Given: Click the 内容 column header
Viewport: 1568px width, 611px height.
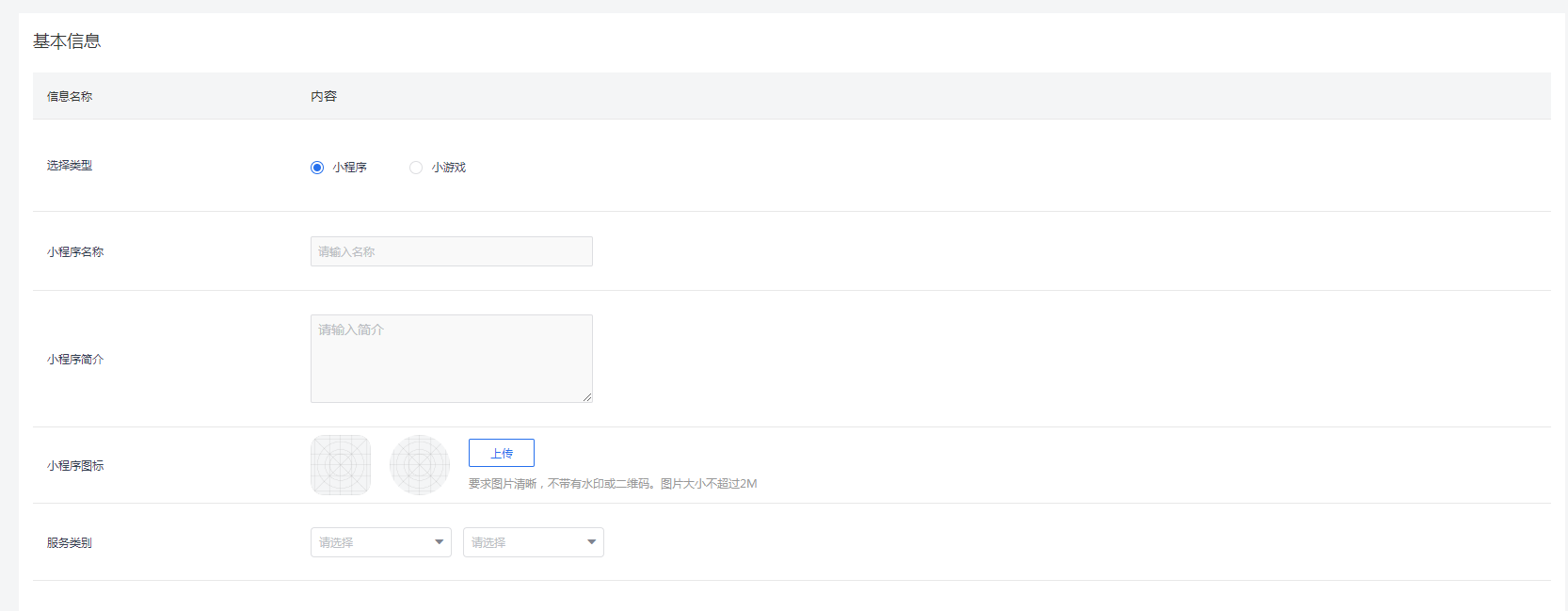Looking at the screenshot, I should click(x=324, y=96).
